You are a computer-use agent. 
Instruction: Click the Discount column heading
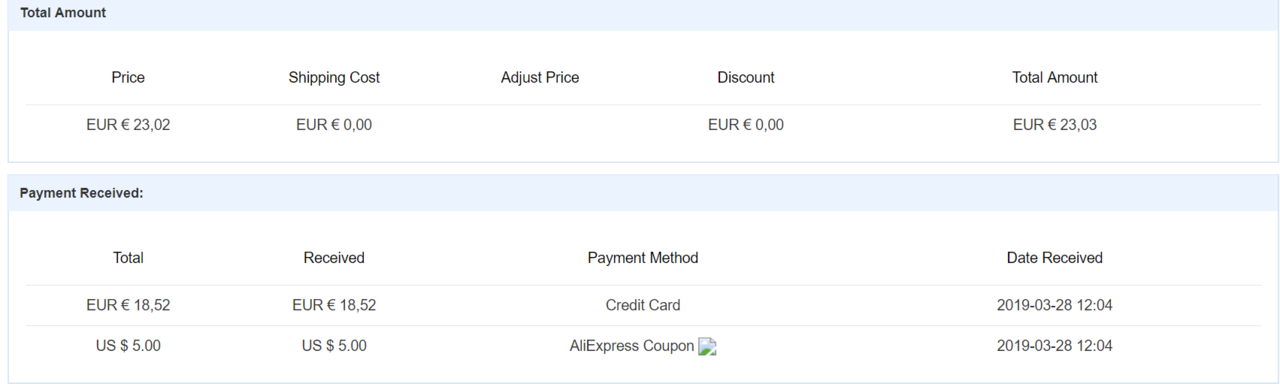pyautogui.click(x=746, y=77)
